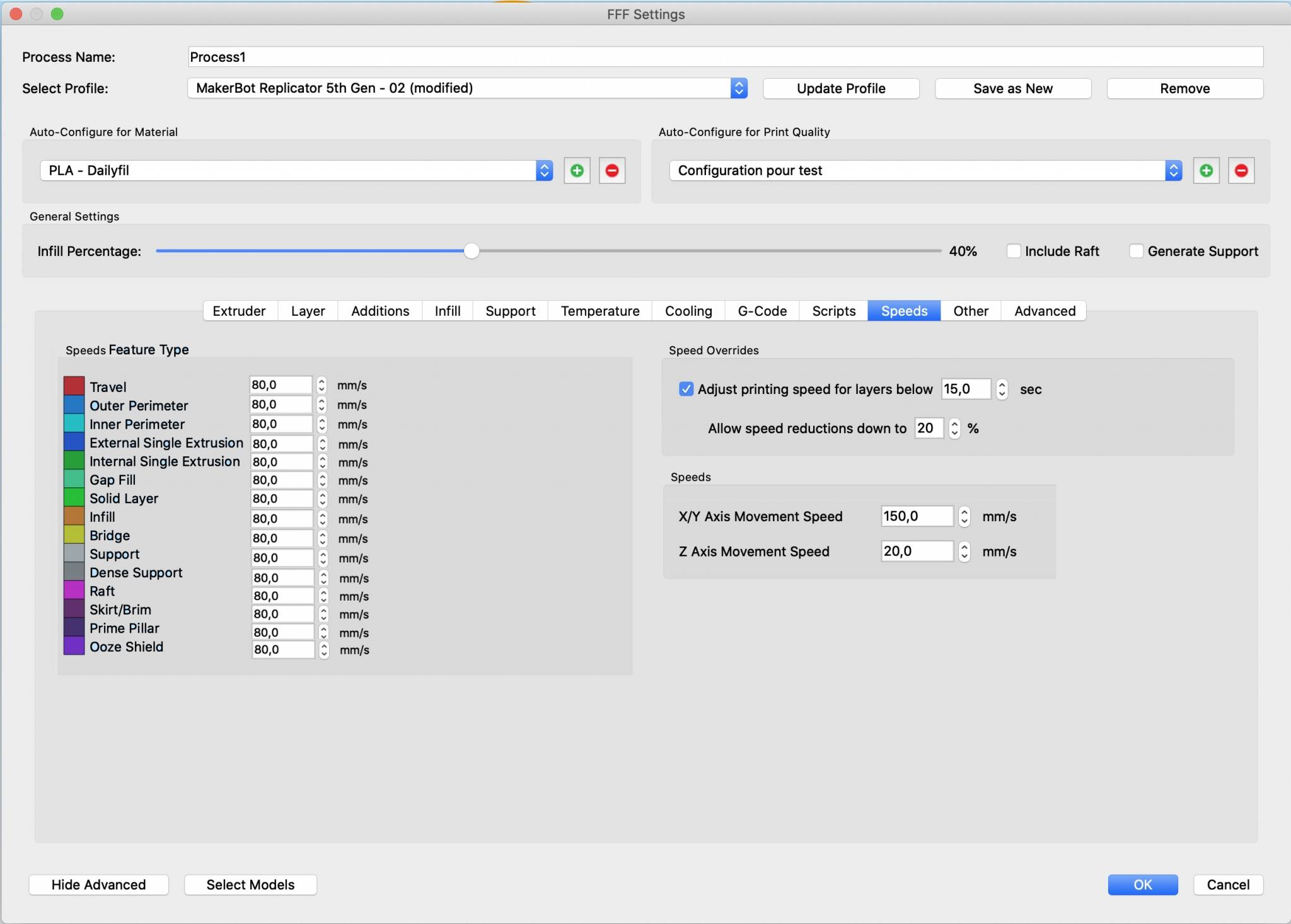Screen dimensions: 1291x924
Task: Click the Save as New button
Action: pyautogui.click(x=1012, y=88)
